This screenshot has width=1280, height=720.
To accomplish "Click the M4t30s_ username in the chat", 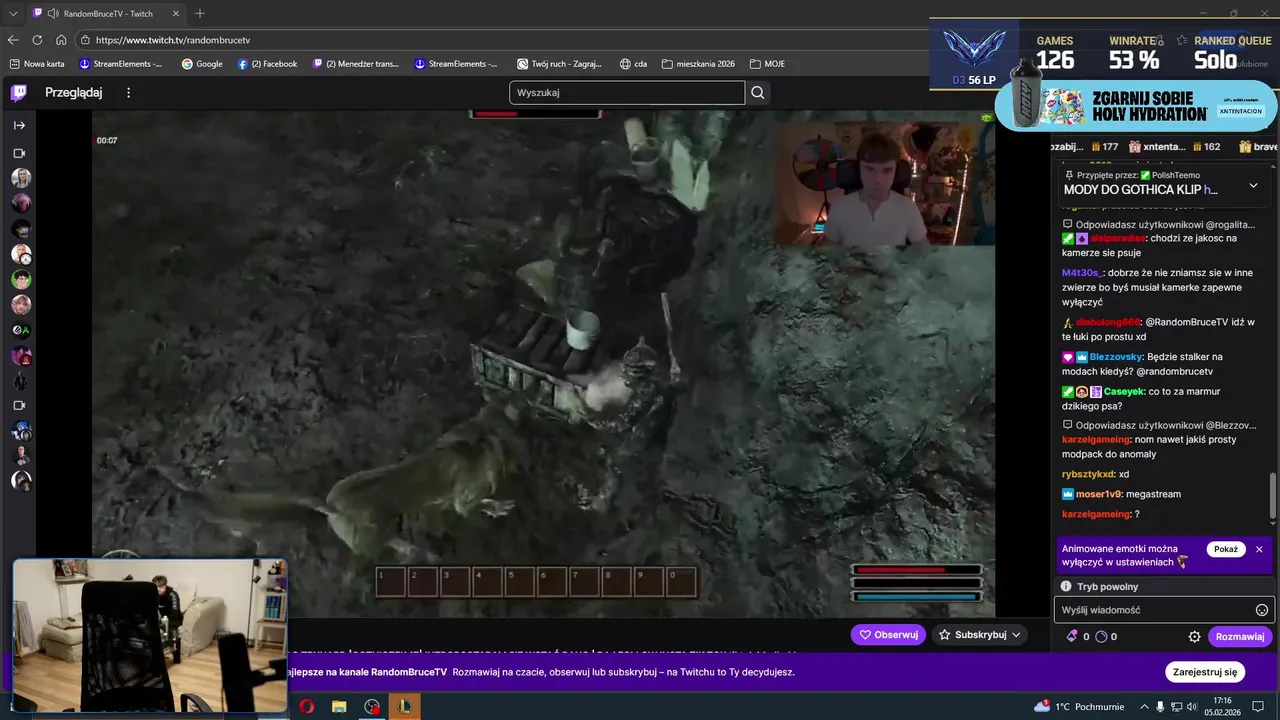I will 1082,273.
